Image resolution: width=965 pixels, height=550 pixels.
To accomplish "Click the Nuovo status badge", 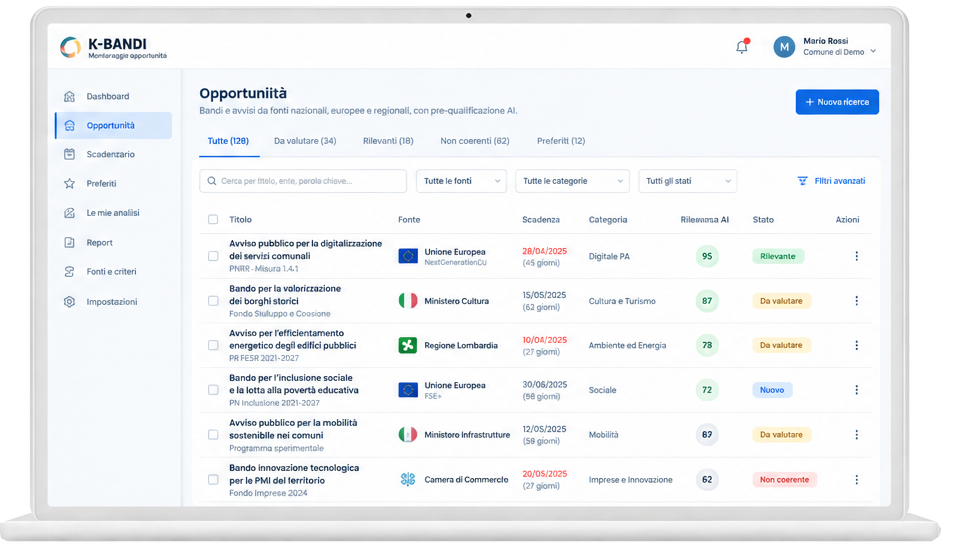I will pos(772,390).
